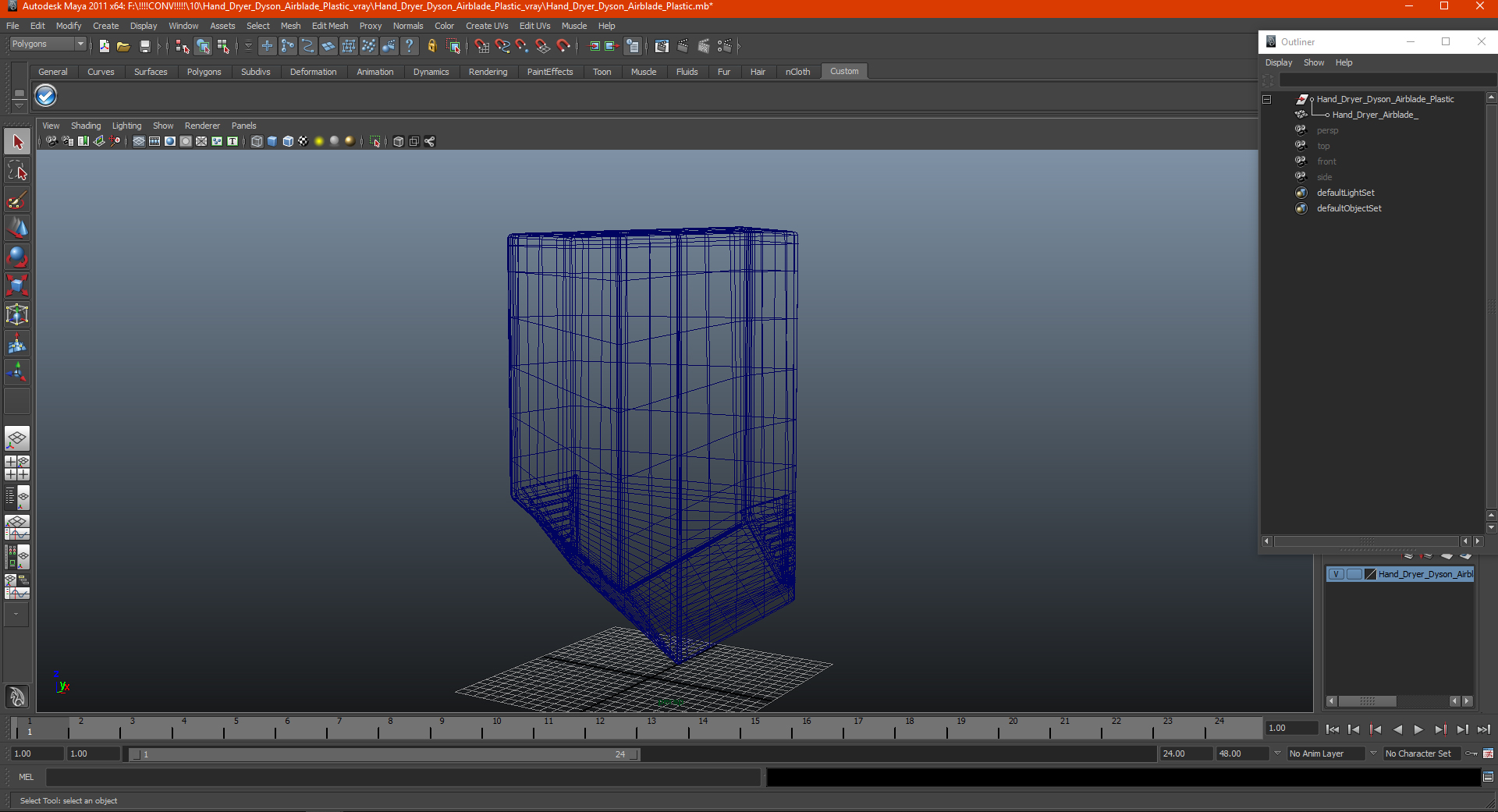Image resolution: width=1498 pixels, height=812 pixels.
Task: Switch to four-view layout
Action: coord(17,468)
